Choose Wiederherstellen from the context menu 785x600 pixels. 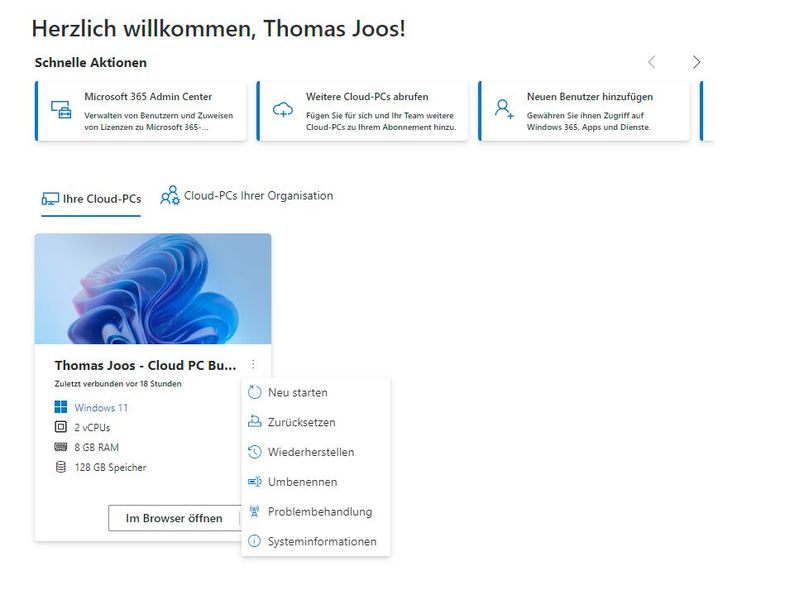316,452
